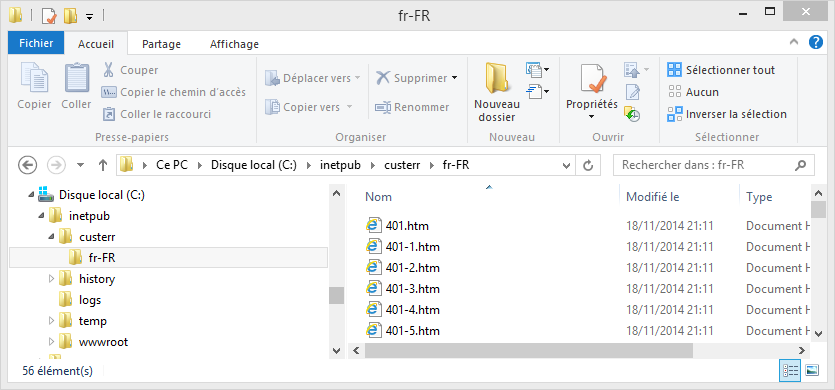Switch to details view icon
The height and width of the screenshot is (390, 835).
coord(790,371)
